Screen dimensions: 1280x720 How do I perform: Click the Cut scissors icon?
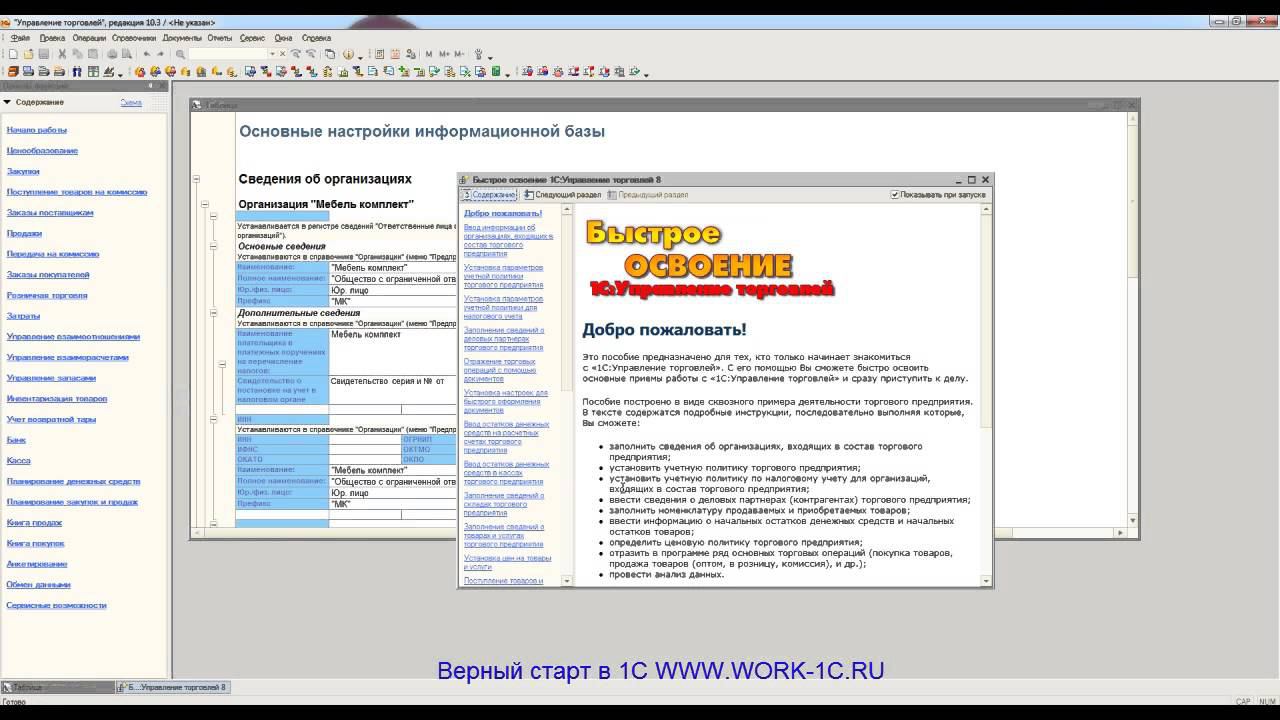tap(62, 54)
